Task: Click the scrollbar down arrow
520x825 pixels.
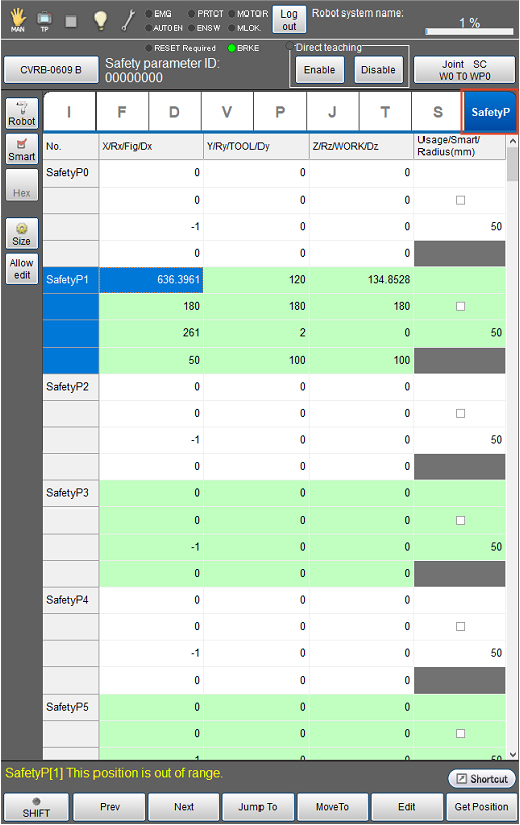Action: point(513,754)
